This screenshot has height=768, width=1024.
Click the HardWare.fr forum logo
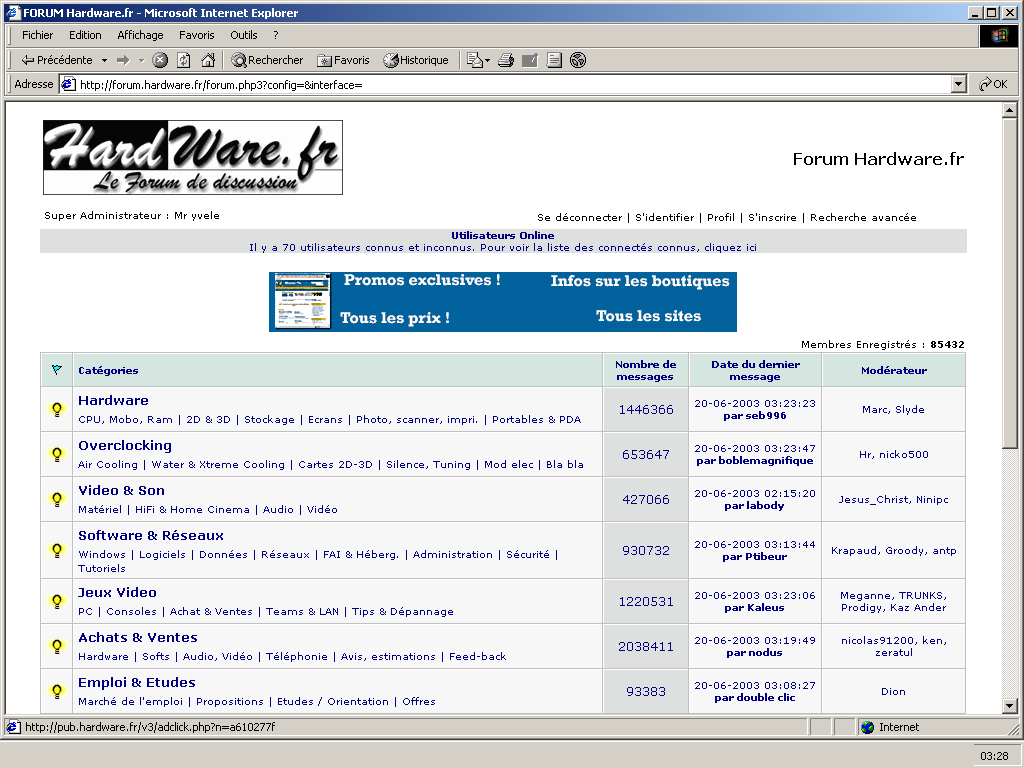tap(193, 157)
